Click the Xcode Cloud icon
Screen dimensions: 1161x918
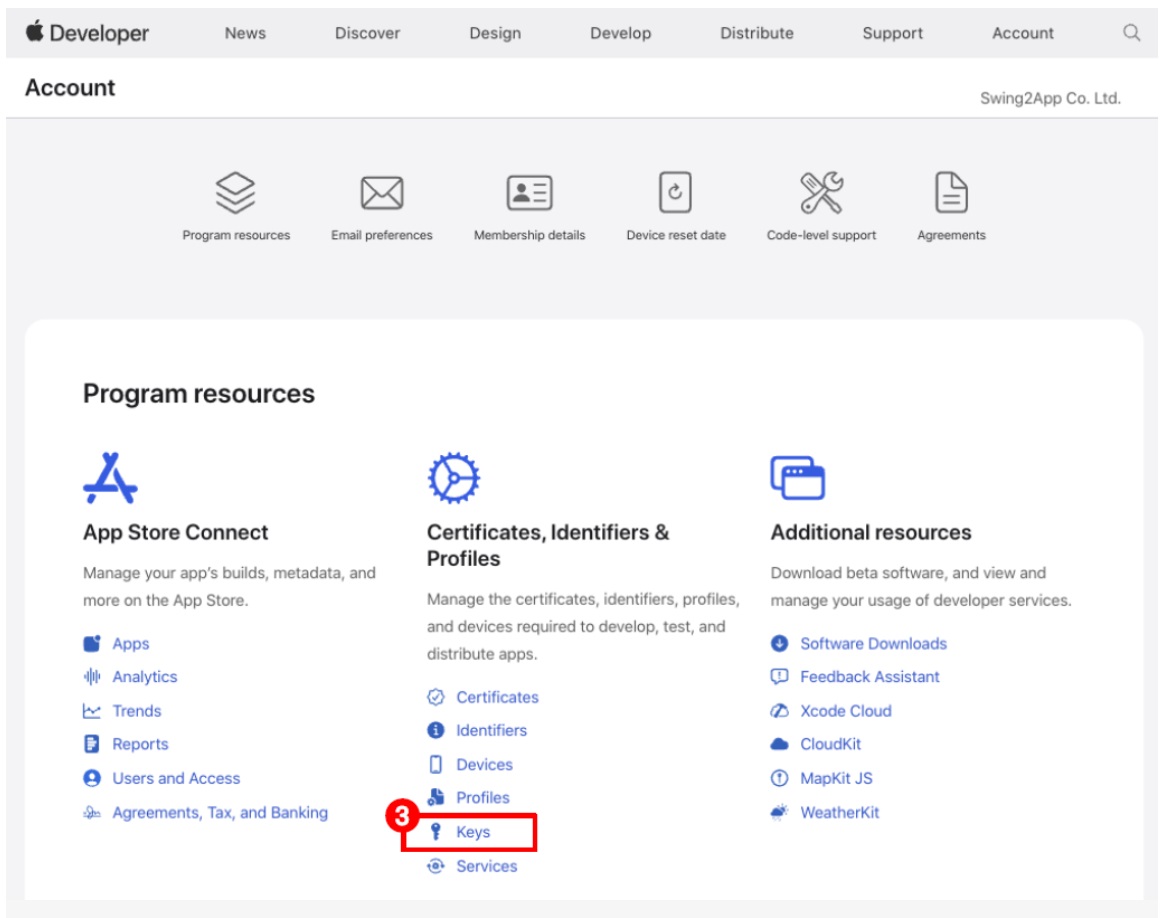coord(780,711)
